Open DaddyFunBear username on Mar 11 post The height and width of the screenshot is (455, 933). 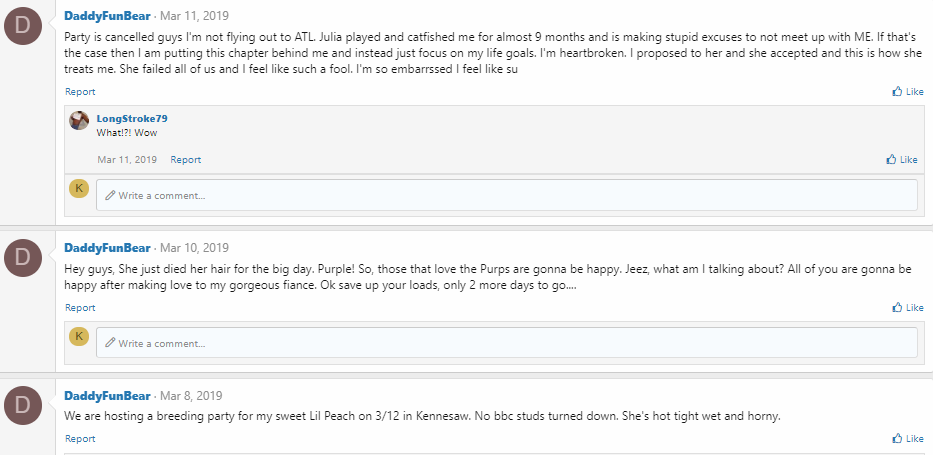point(107,16)
